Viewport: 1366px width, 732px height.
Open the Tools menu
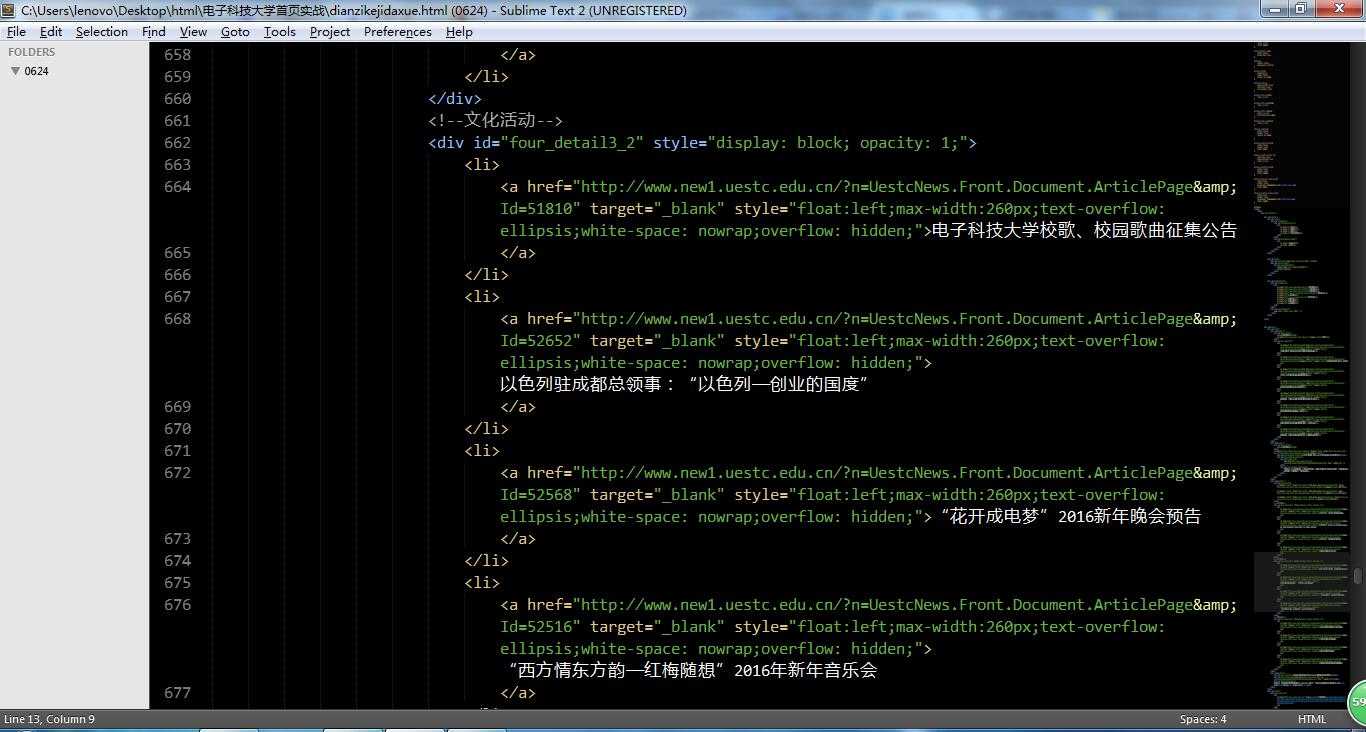coord(280,32)
